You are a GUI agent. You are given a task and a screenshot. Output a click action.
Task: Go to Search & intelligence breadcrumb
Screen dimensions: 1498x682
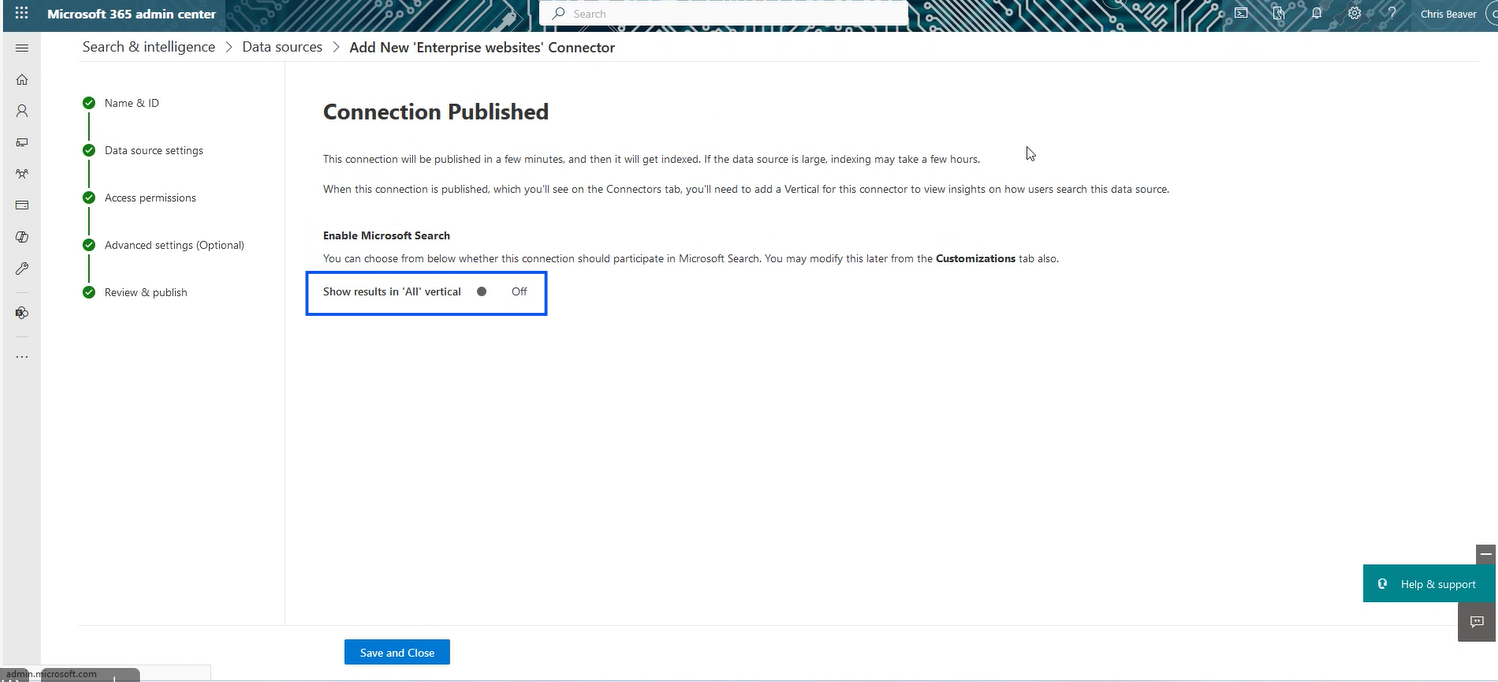(x=149, y=47)
